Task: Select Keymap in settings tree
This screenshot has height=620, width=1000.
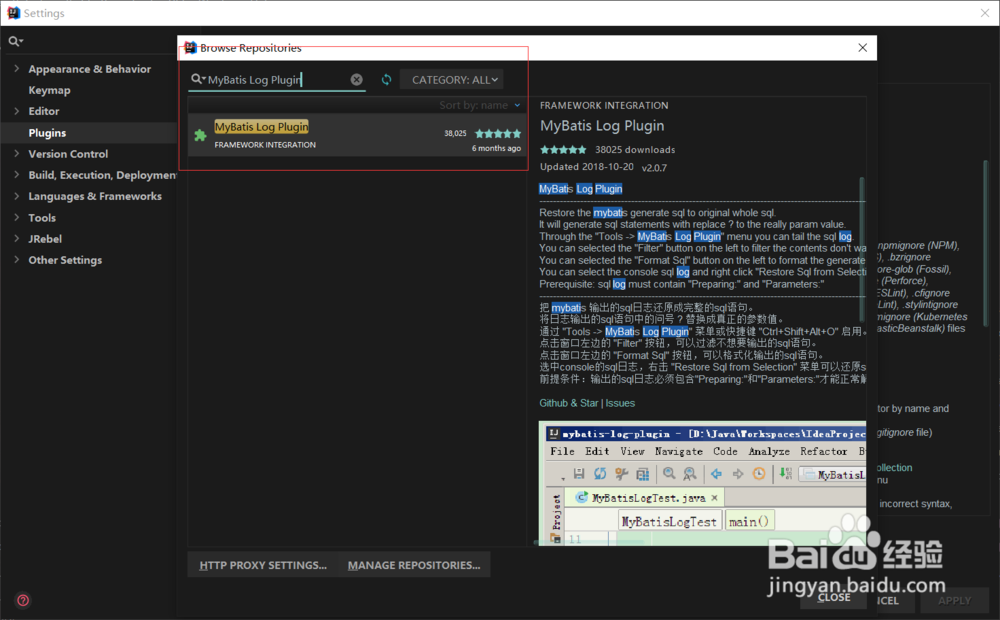Action: (x=49, y=90)
